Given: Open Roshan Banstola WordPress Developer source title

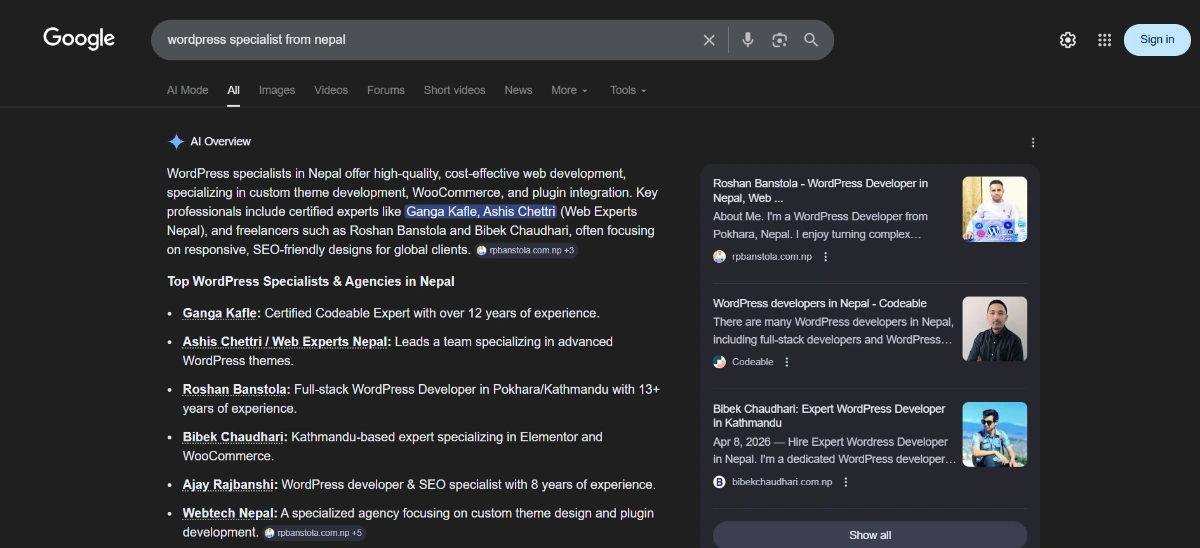Looking at the screenshot, I should 821,191.
